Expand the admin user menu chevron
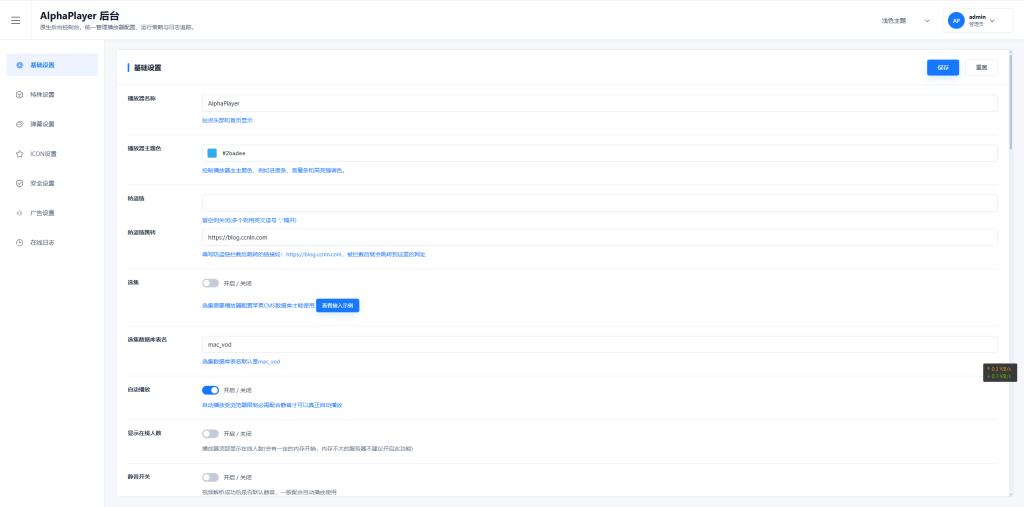The width and height of the screenshot is (1024, 507). (992, 21)
